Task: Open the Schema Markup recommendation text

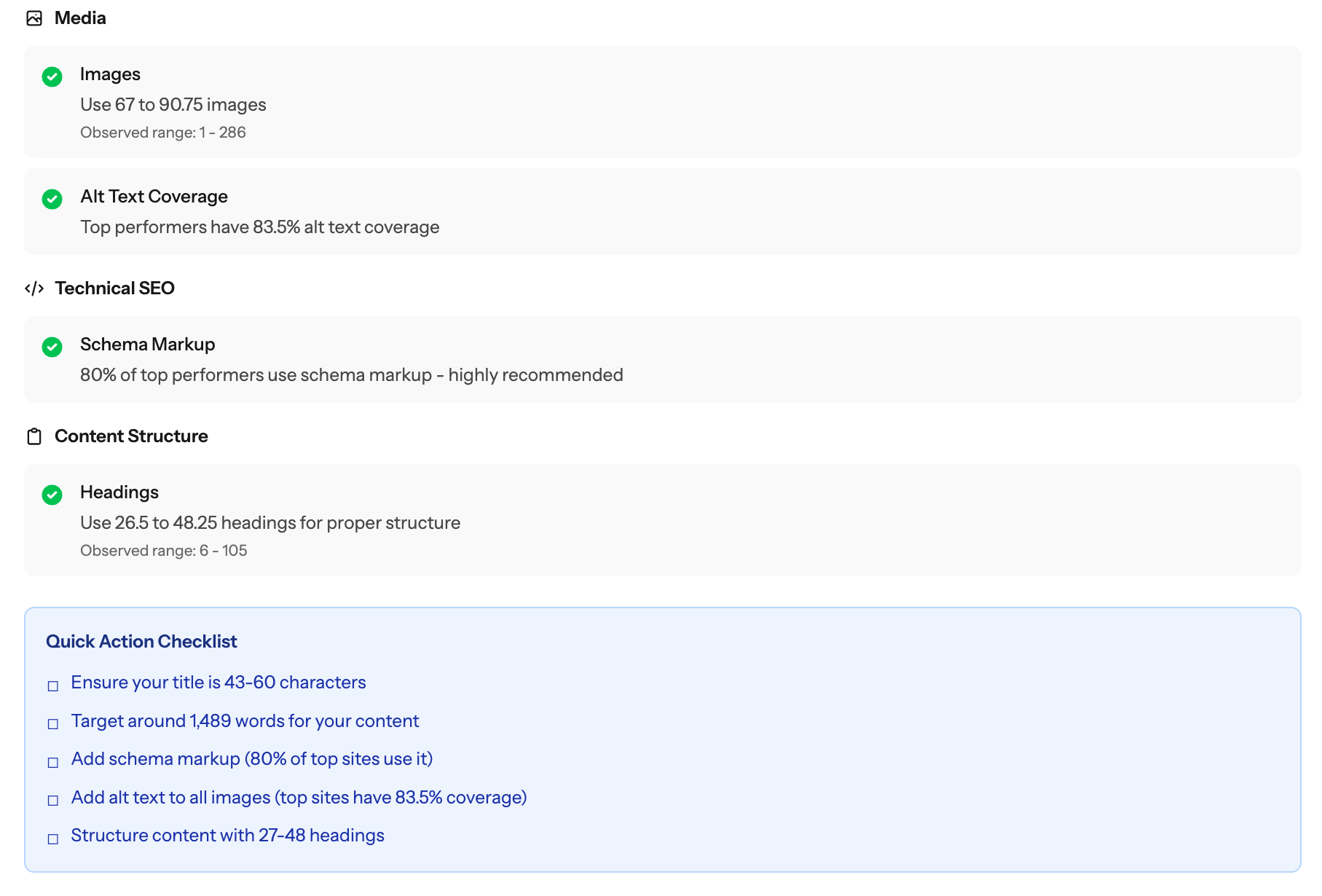Action: pyautogui.click(x=351, y=375)
